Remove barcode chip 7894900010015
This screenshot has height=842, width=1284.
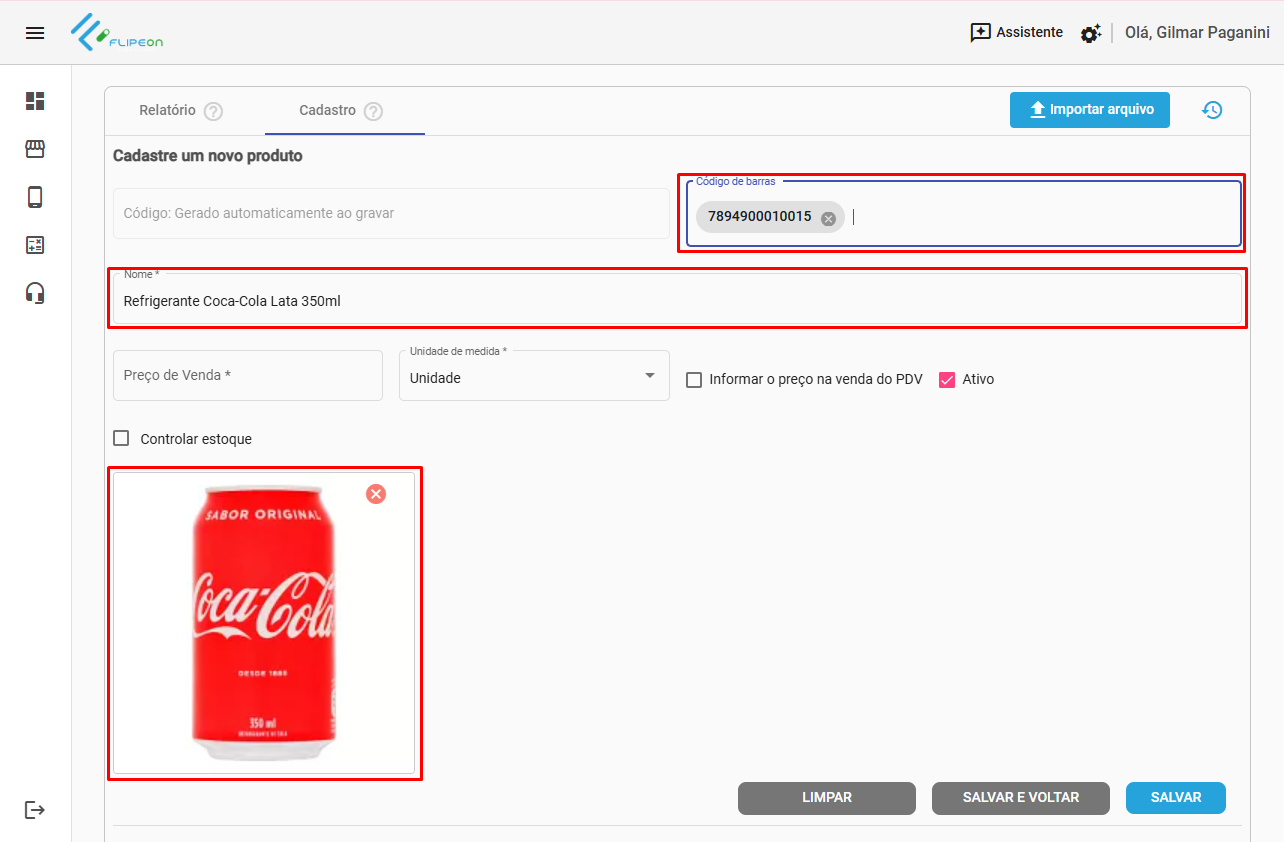[828, 218]
